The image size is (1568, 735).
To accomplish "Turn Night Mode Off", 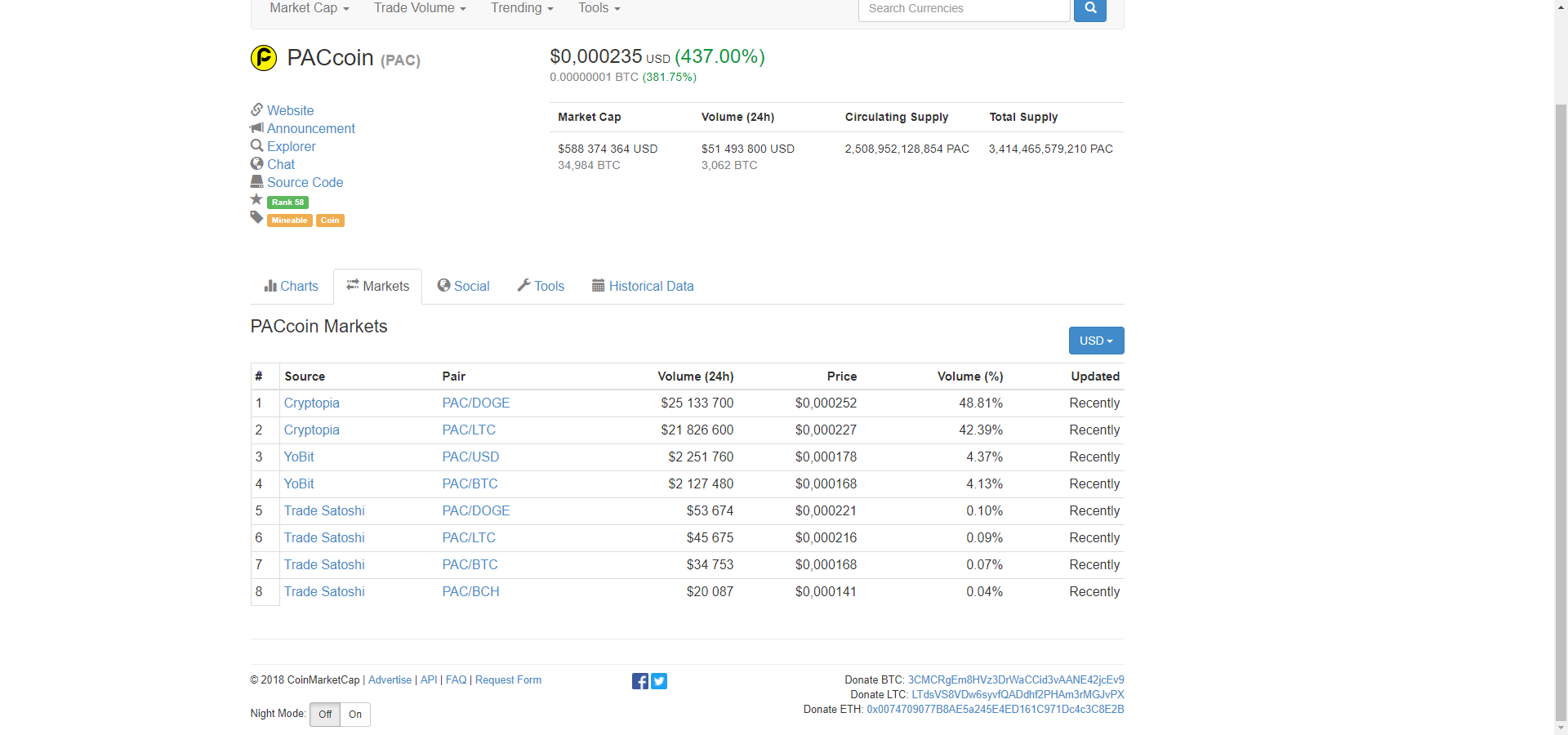I will (325, 715).
